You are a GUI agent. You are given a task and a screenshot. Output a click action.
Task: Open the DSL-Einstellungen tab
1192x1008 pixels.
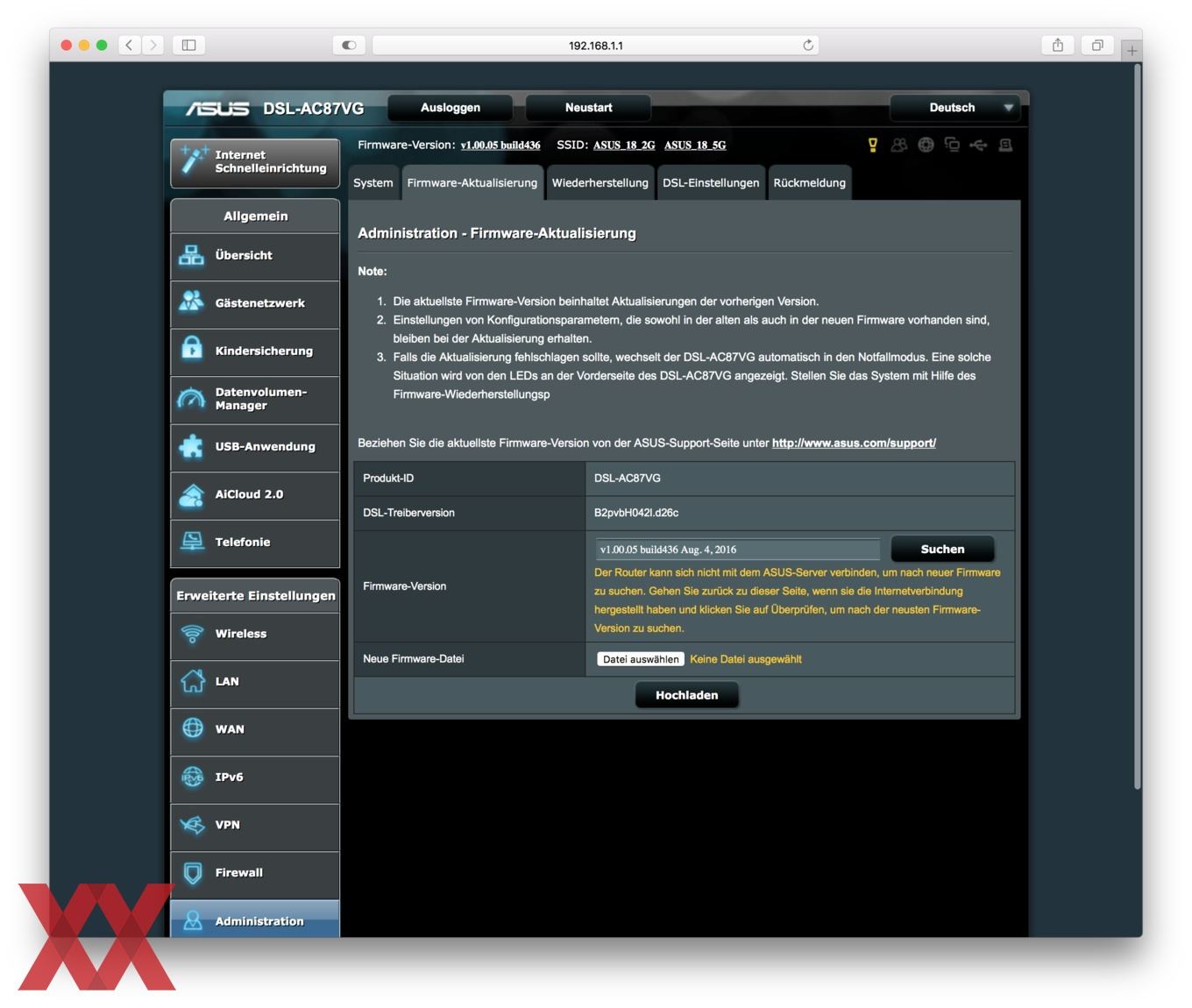(711, 182)
